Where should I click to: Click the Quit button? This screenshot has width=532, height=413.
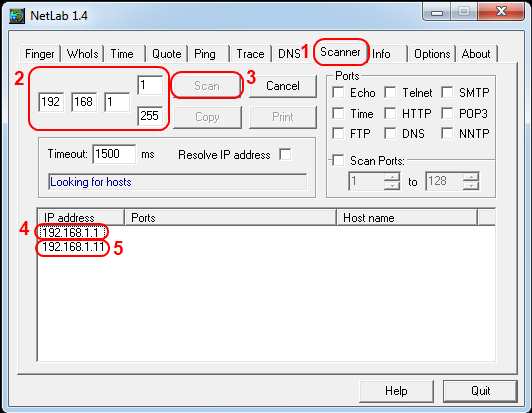point(480,391)
